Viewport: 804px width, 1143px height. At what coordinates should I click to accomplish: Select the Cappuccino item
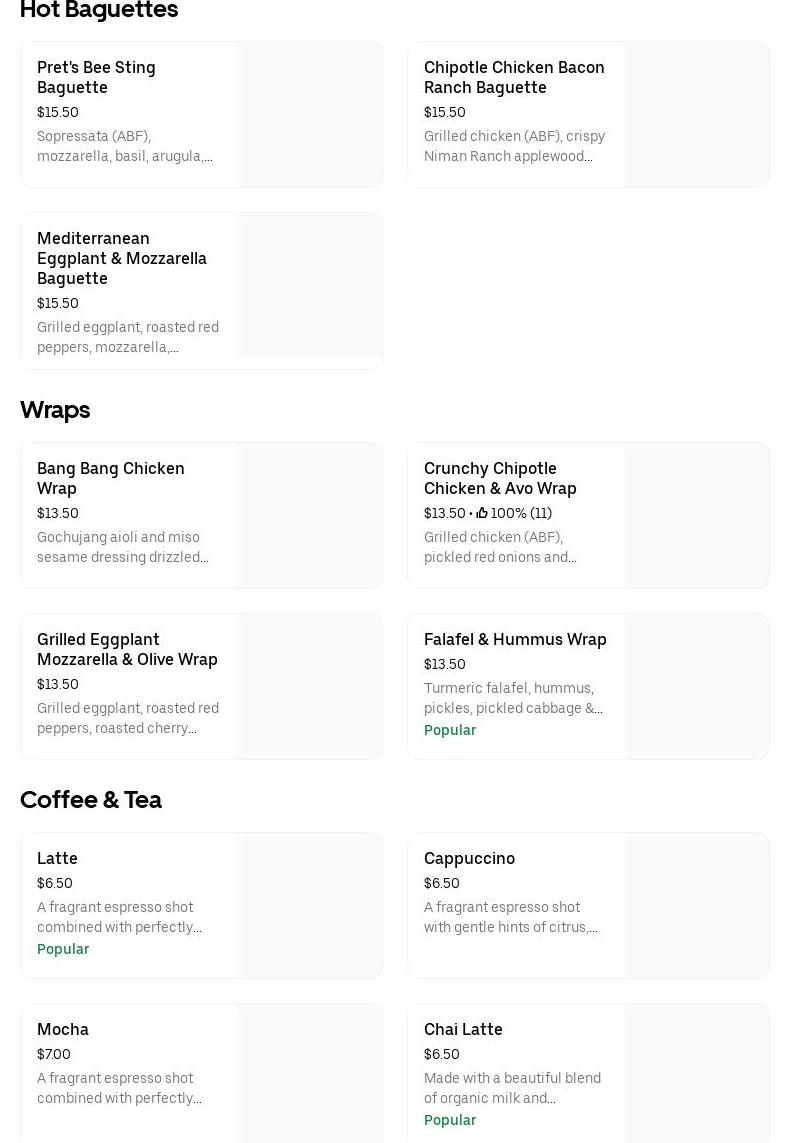pyautogui.click(x=469, y=858)
